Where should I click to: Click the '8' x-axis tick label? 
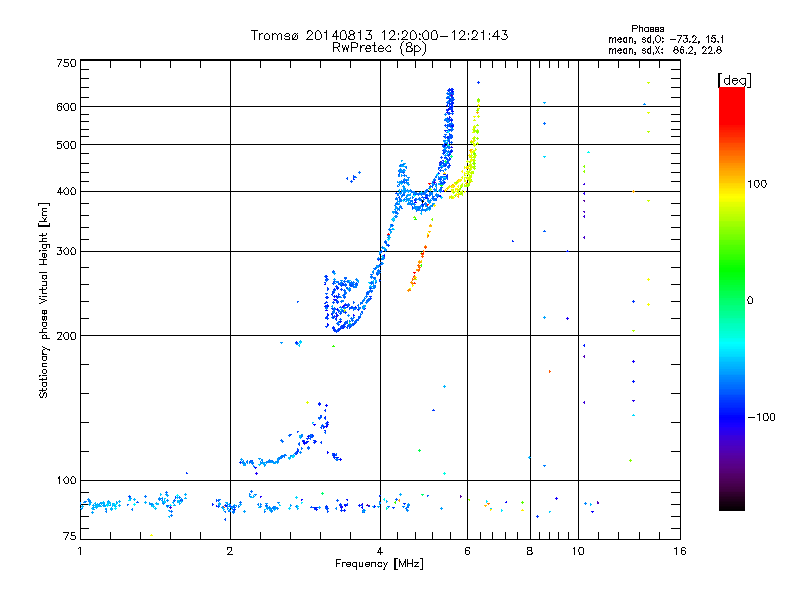(530, 551)
